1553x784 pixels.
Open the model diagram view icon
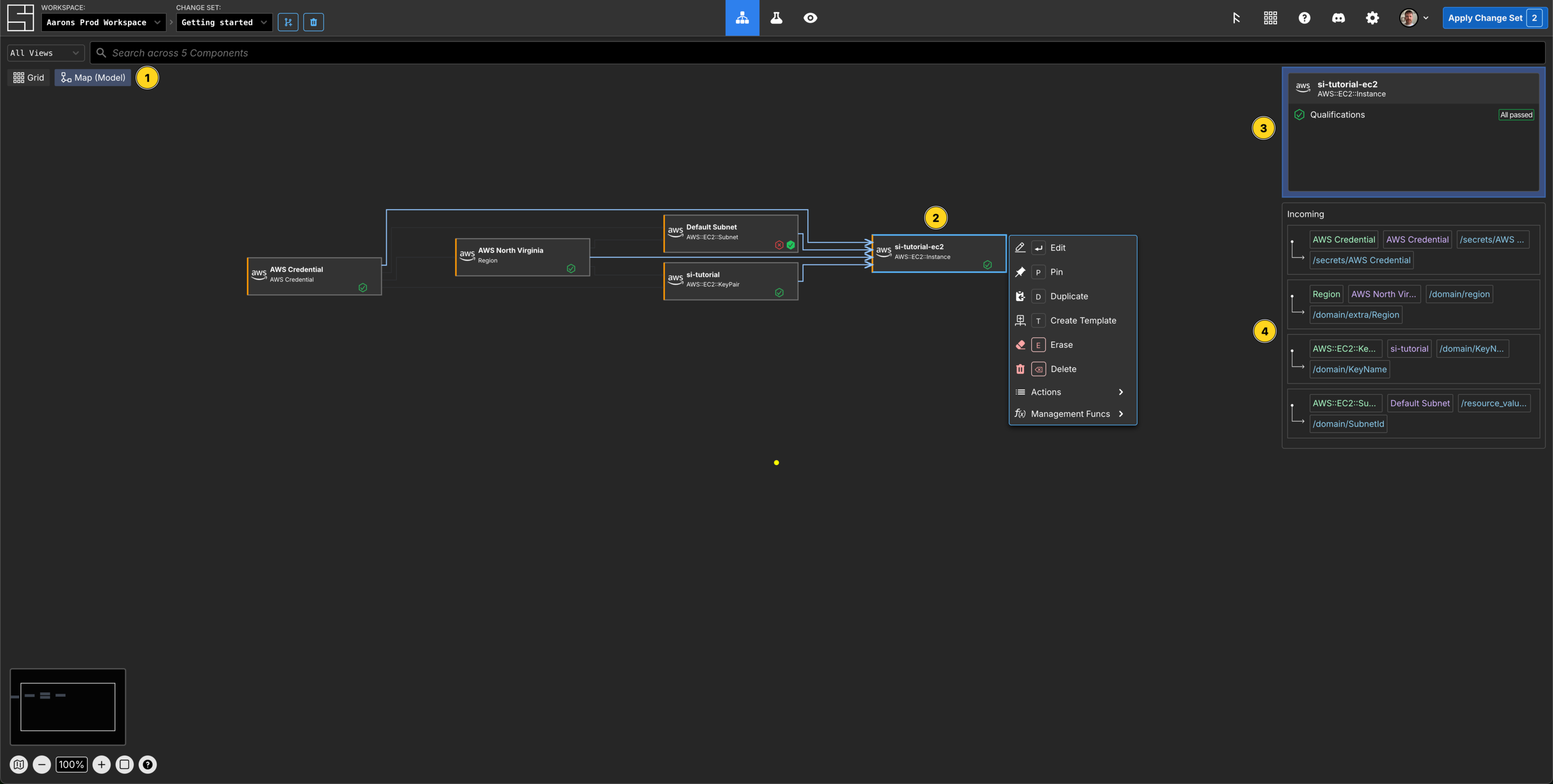click(x=742, y=18)
